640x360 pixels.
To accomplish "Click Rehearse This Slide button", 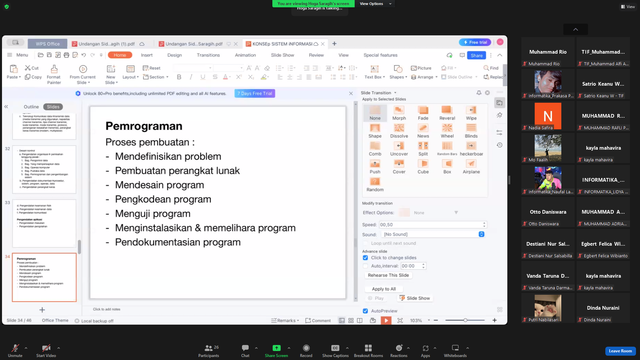I will [388, 275].
